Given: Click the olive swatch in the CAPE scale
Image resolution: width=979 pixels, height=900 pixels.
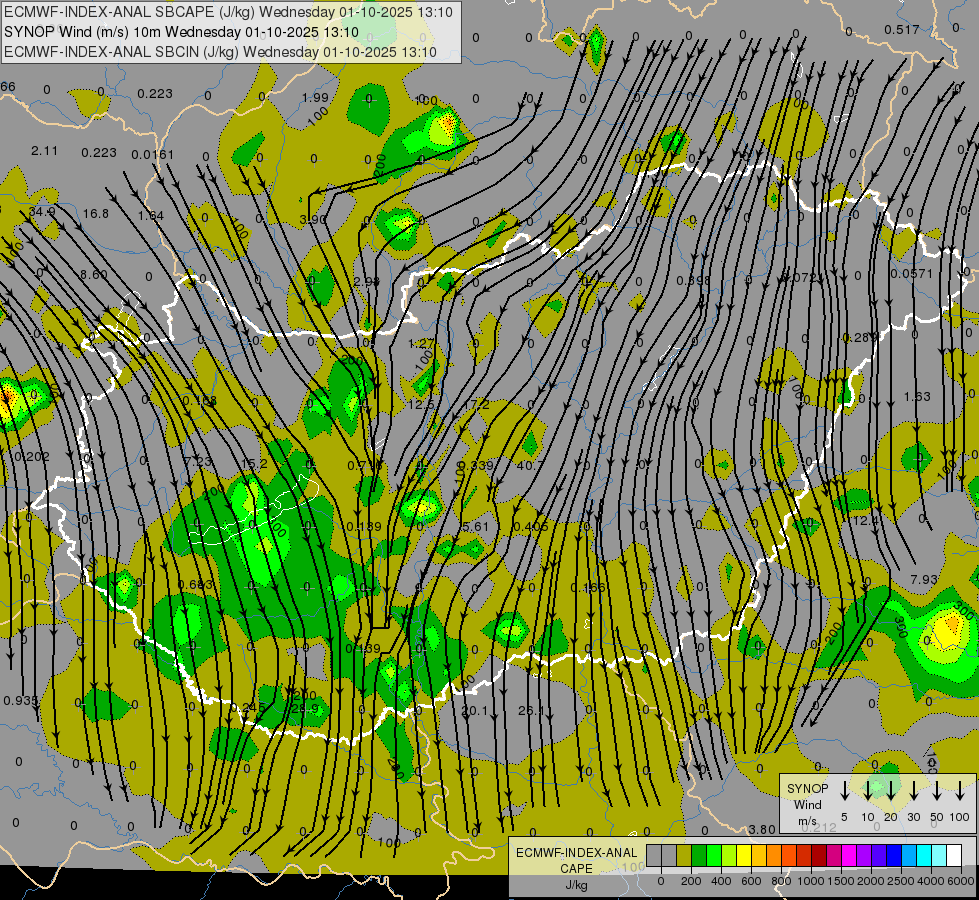Looking at the screenshot, I should click(684, 856).
